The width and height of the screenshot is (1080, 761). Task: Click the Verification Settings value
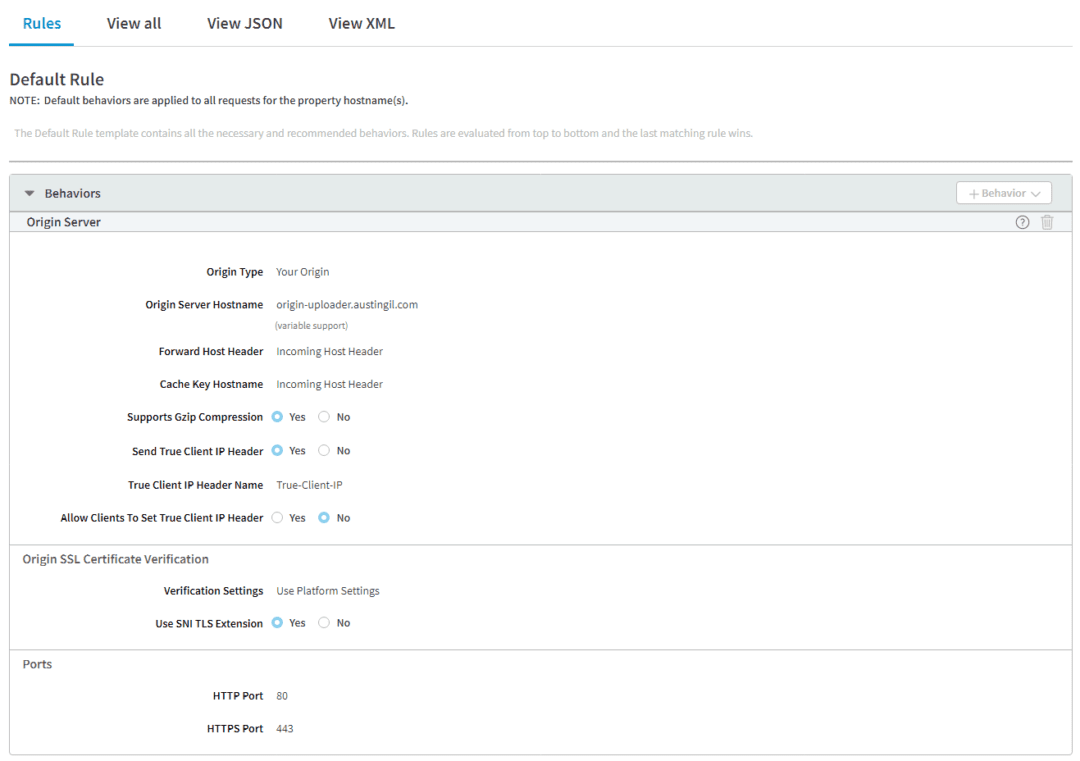click(328, 591)
